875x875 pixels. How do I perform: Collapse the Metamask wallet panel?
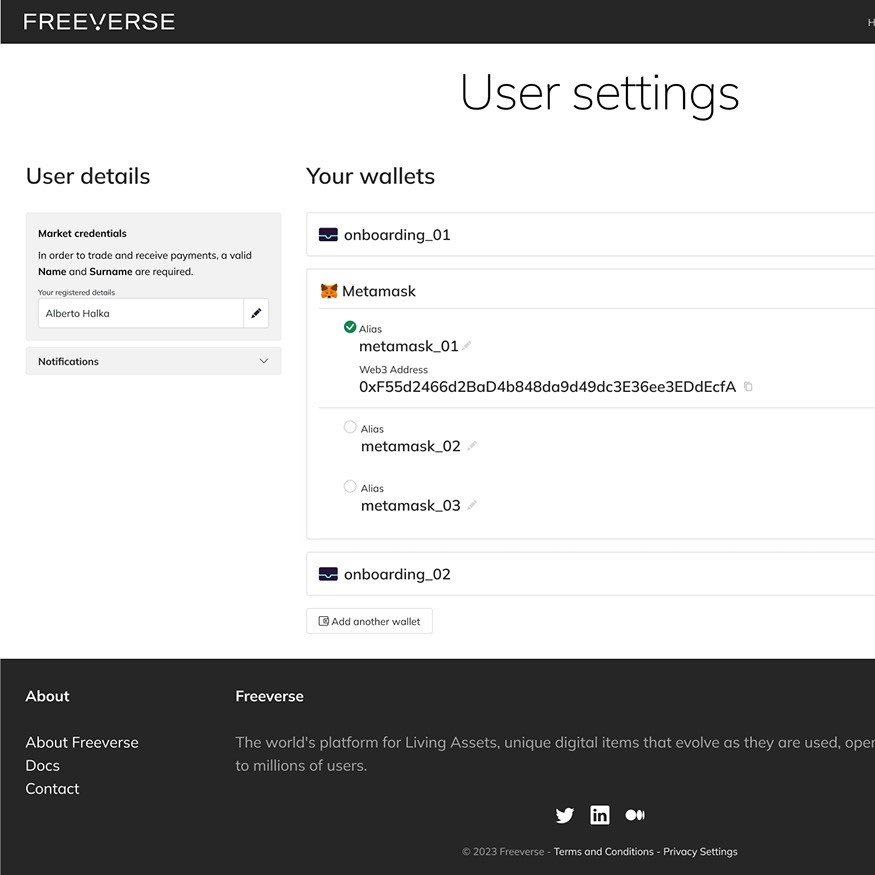point(590,291)
